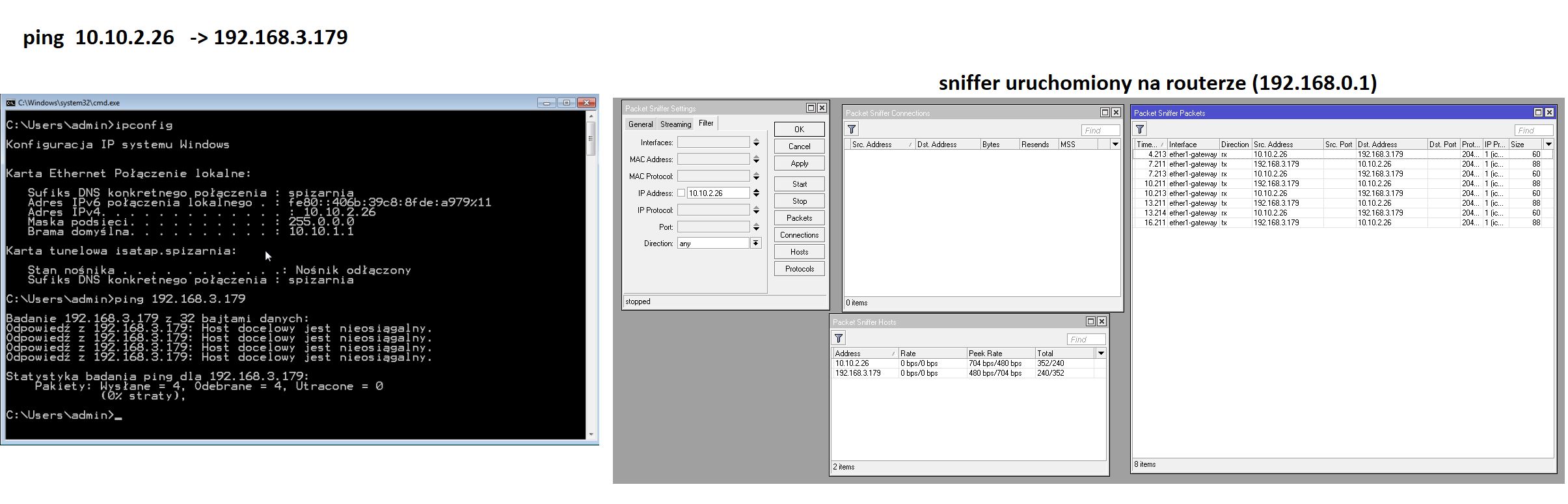The width and height of the screenshot is (1568, 504).
Task: Select the 10.10.2.26 host row
Action: tap(968, 363)
